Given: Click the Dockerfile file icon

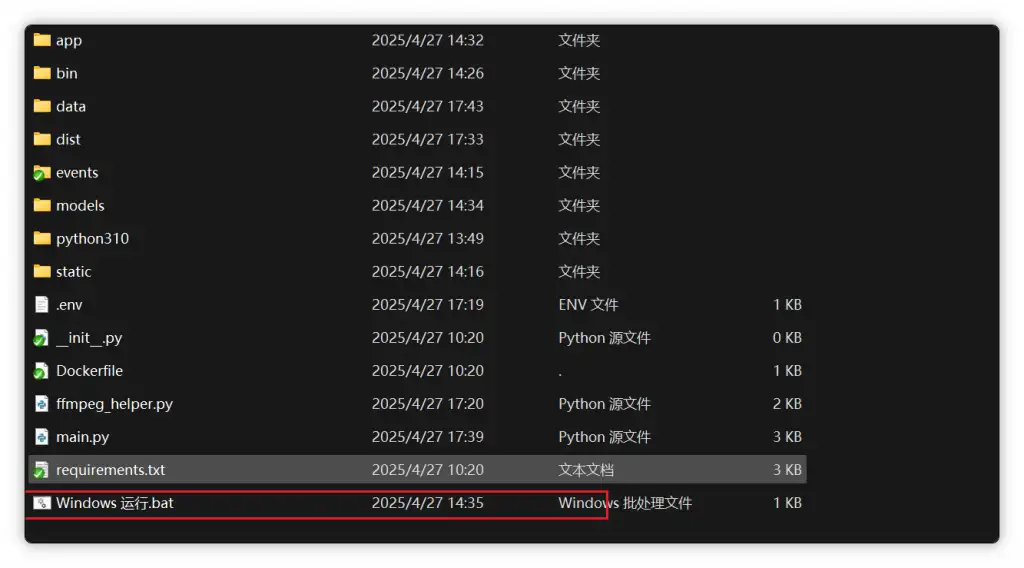Looking at the screenshot, I should point(41,371).
